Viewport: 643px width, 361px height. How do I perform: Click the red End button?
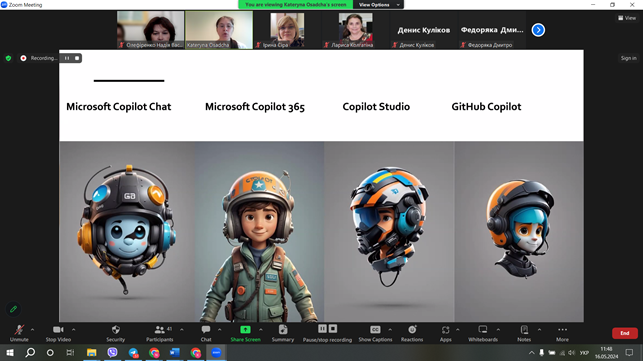click(625, 333)
